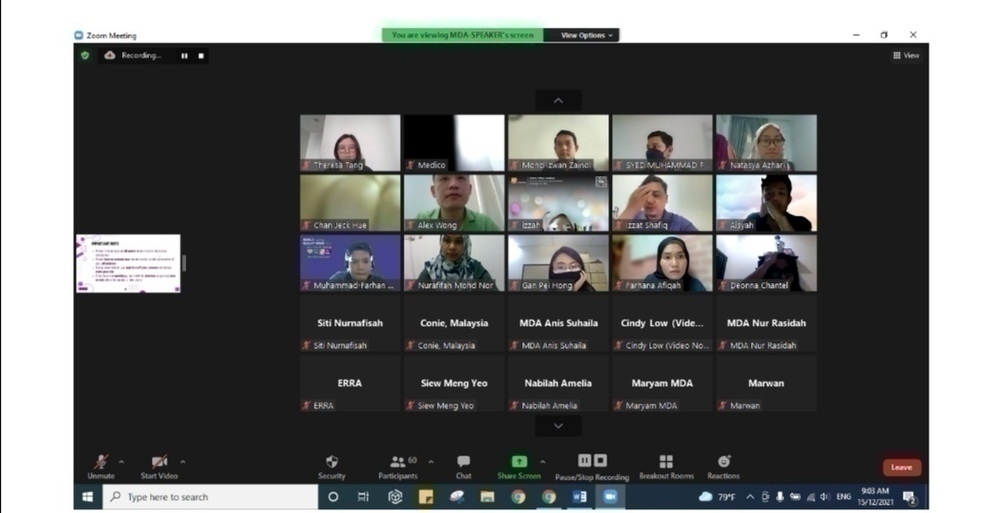Screen dimensions: 1000x513
Task: Open the View layout menu
Action: coord(905,56)
